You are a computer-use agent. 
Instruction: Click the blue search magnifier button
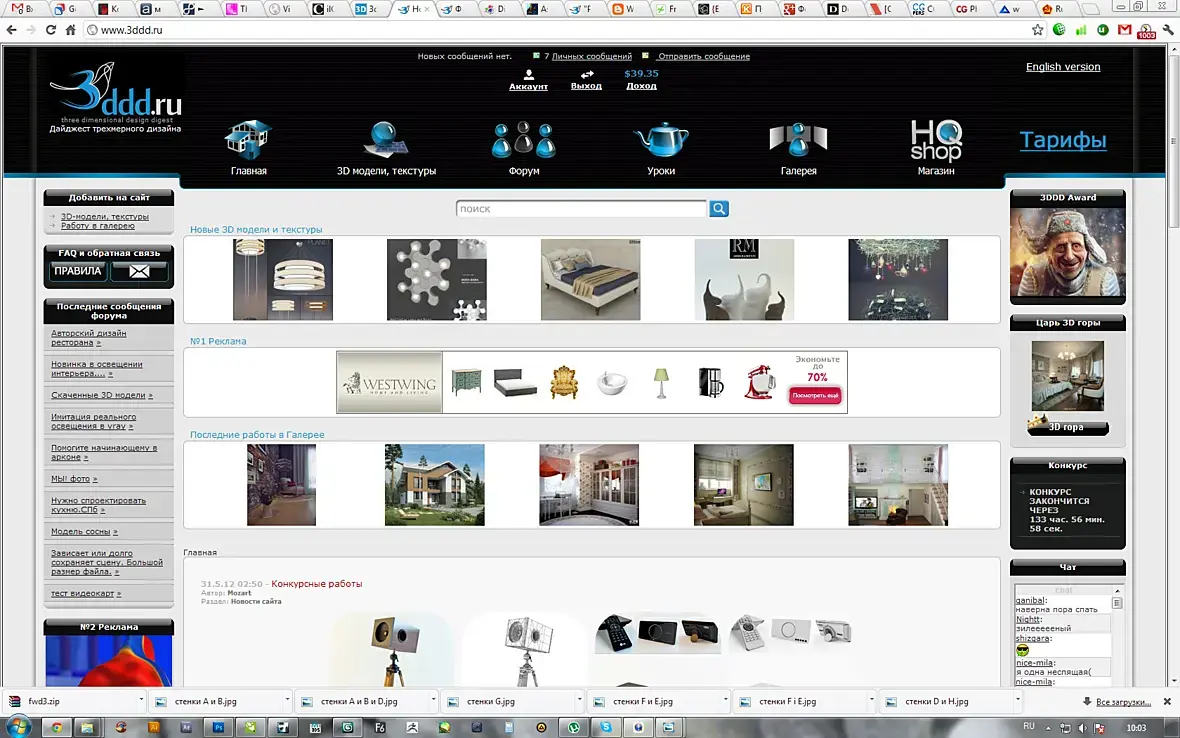tap(719, 208)
